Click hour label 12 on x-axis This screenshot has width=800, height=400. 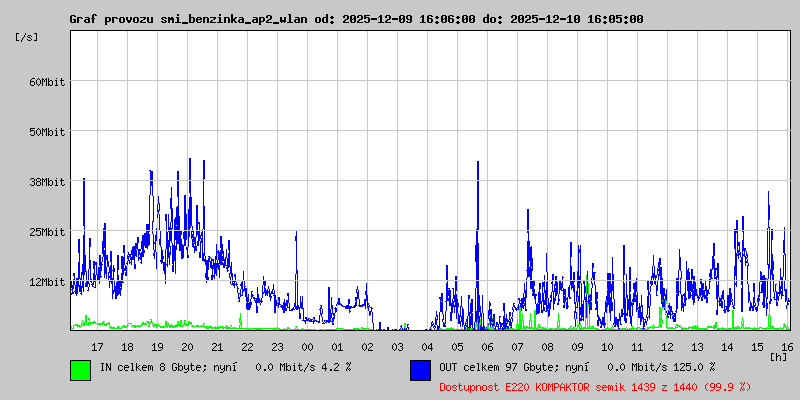point(667,347)
